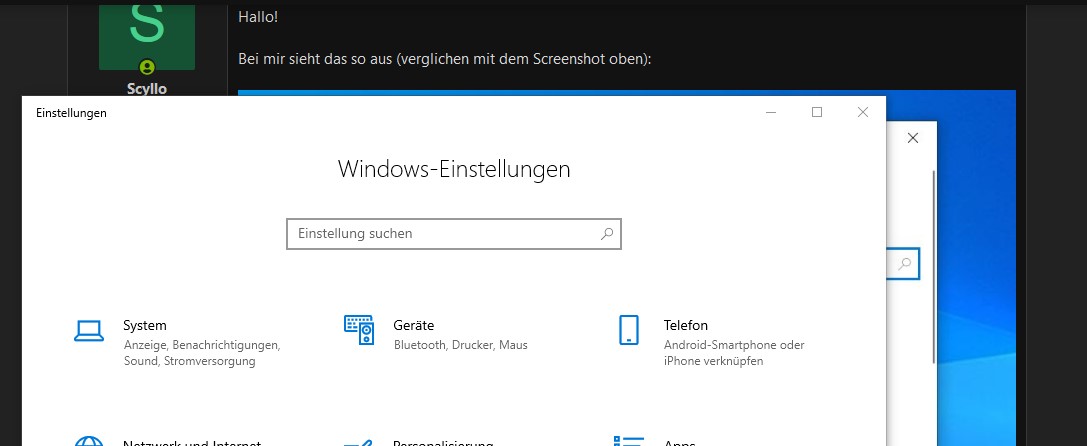1087x446 pixels.
Task: Click the 'Hallo!' forum post text
Action: pyautogui.click(x=258, y=17)
